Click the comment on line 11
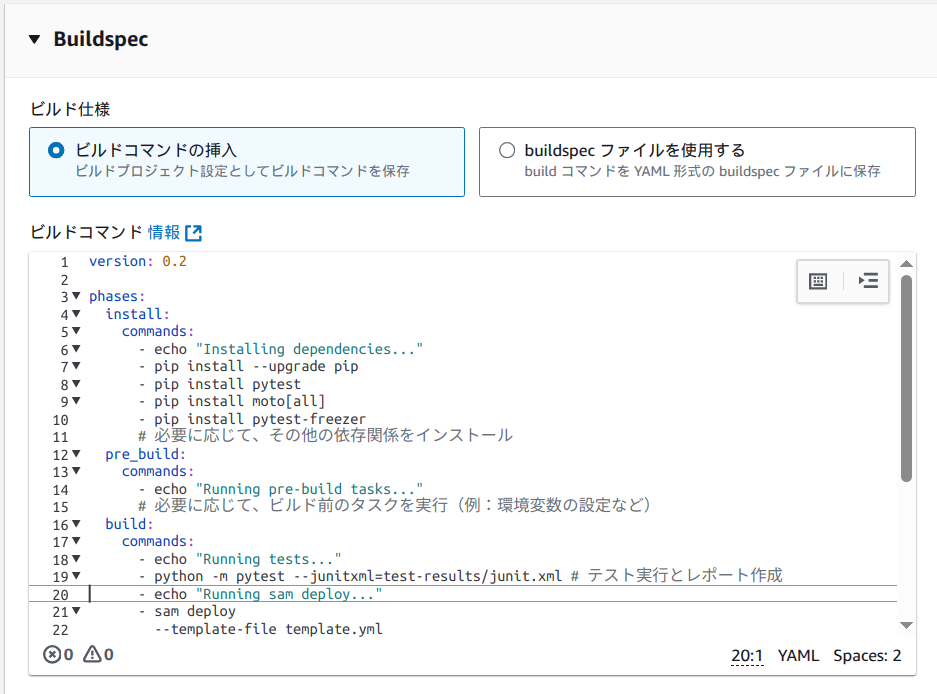The image size is (937, 694). (325, 435)
